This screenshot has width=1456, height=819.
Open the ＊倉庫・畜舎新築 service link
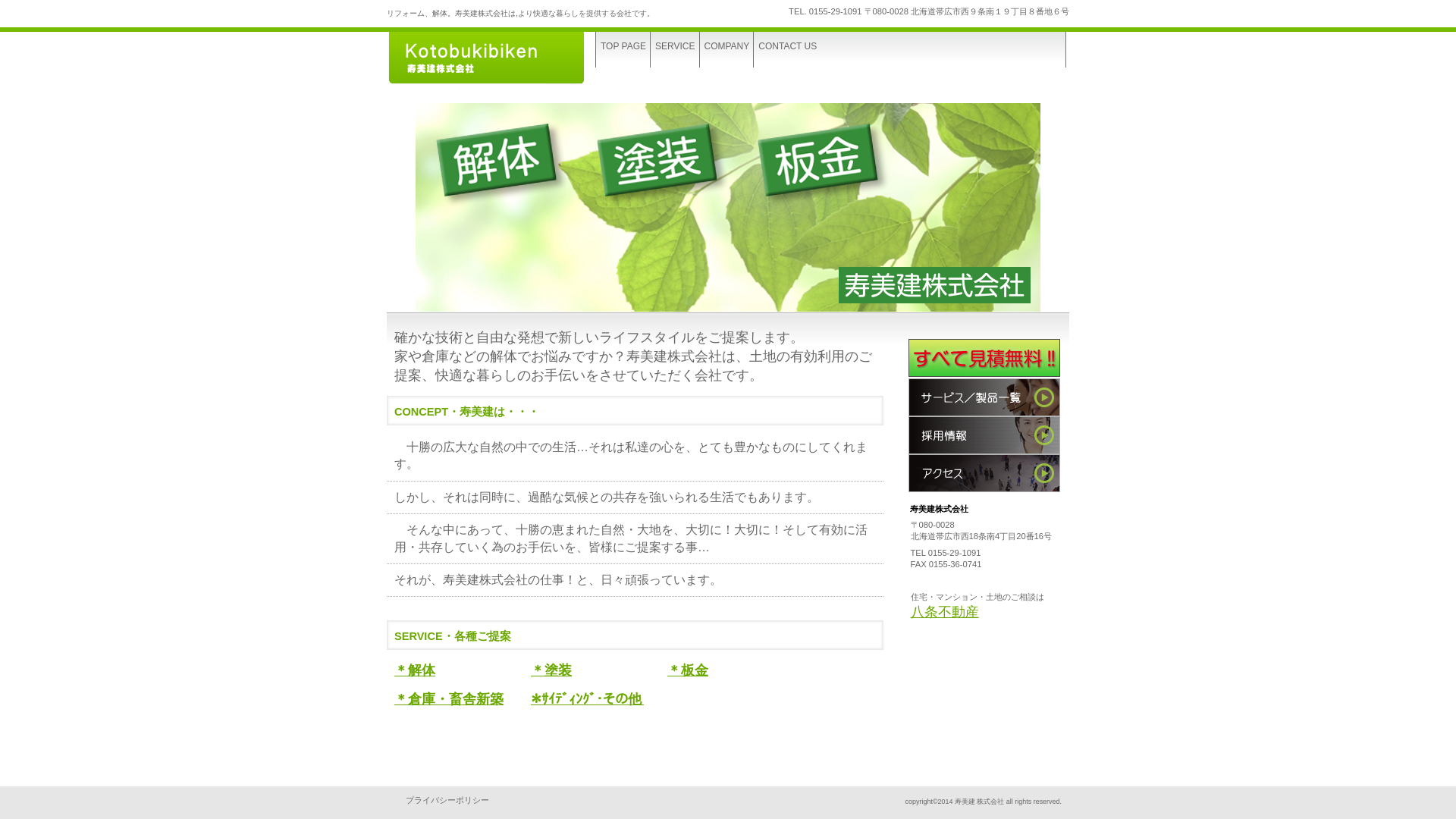coord(449,699)
